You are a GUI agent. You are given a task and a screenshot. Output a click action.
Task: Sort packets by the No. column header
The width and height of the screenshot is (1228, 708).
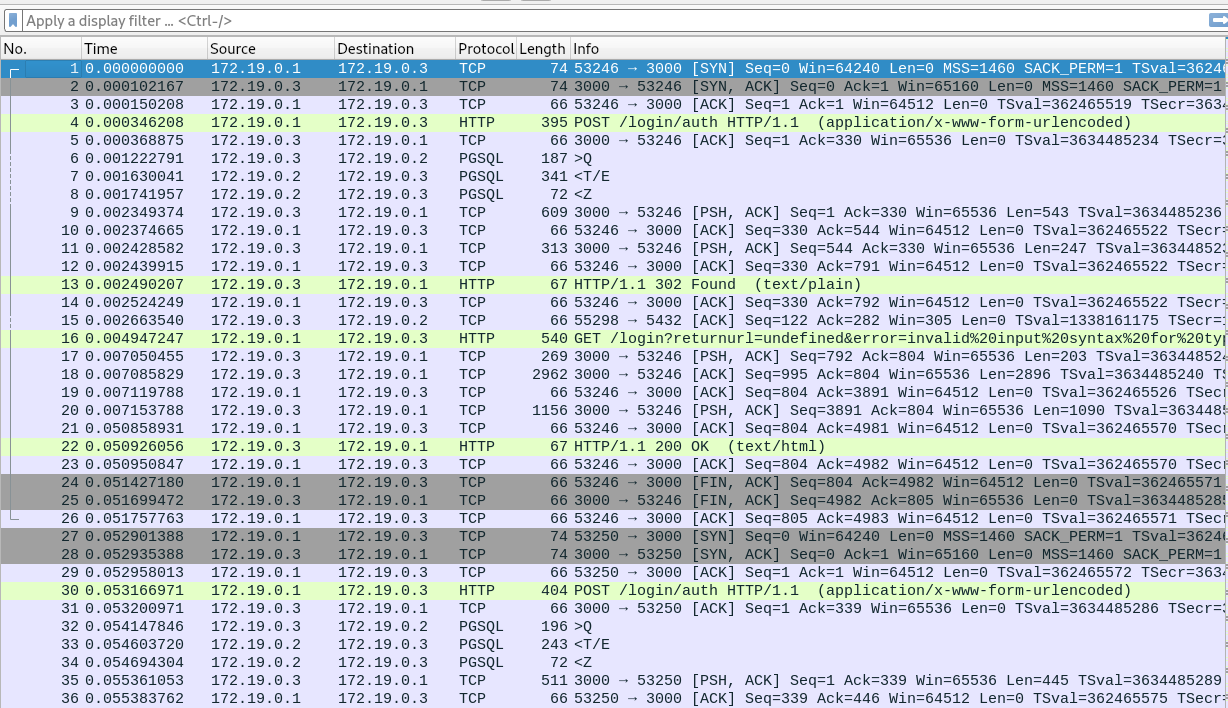pos(40,48)
